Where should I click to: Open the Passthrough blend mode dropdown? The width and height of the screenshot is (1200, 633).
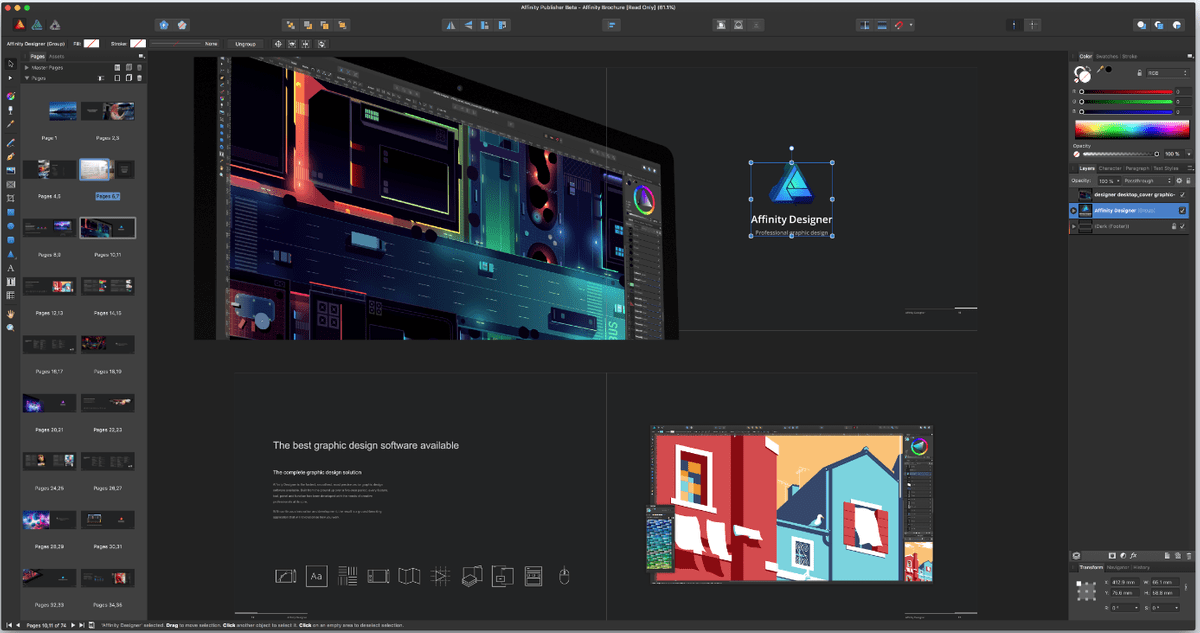coord(1147,181)
